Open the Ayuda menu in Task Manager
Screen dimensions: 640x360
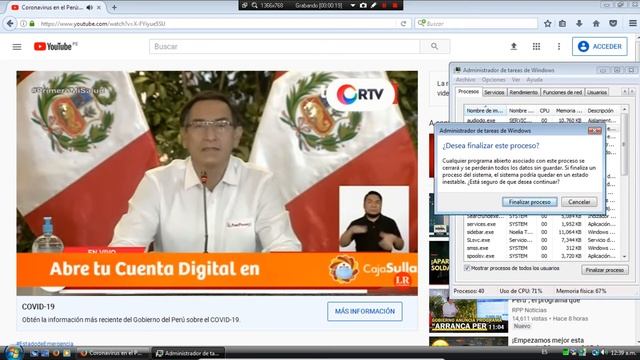pyautogui.click(x=534, y=80)
